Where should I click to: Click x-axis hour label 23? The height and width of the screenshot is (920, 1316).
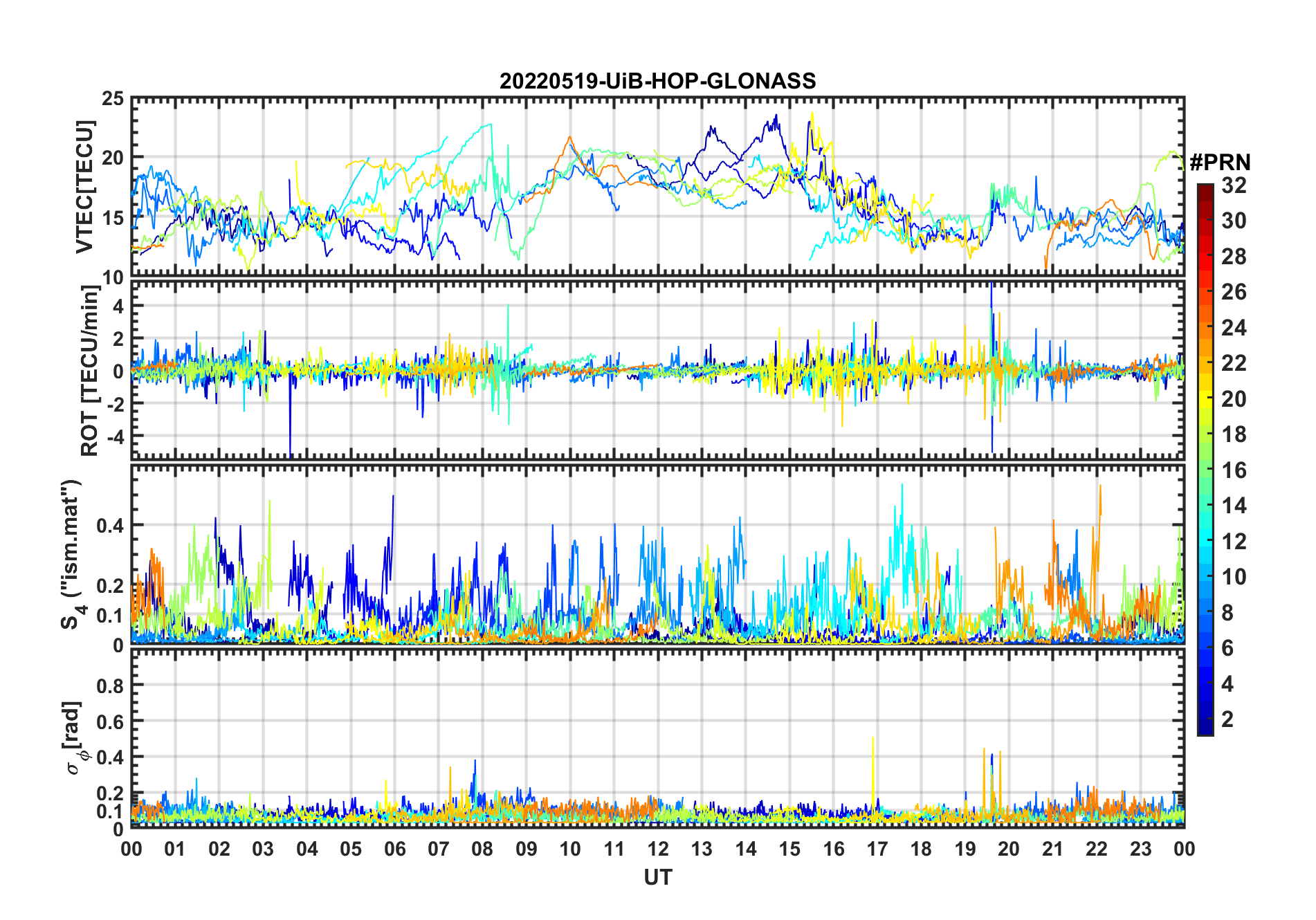tap(1140, 849)
